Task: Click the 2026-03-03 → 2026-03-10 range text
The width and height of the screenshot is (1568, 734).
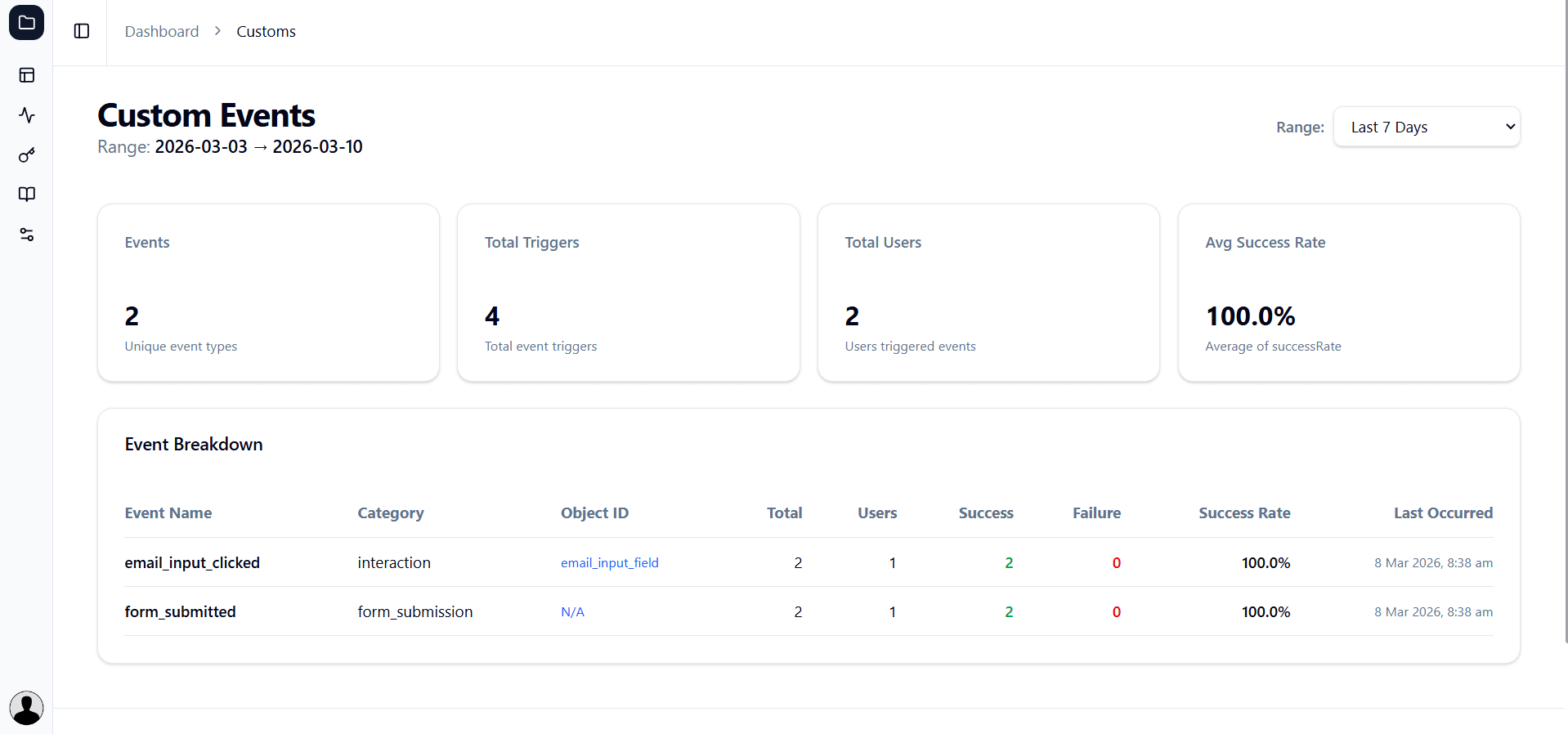Action: (x=259, y=146)
